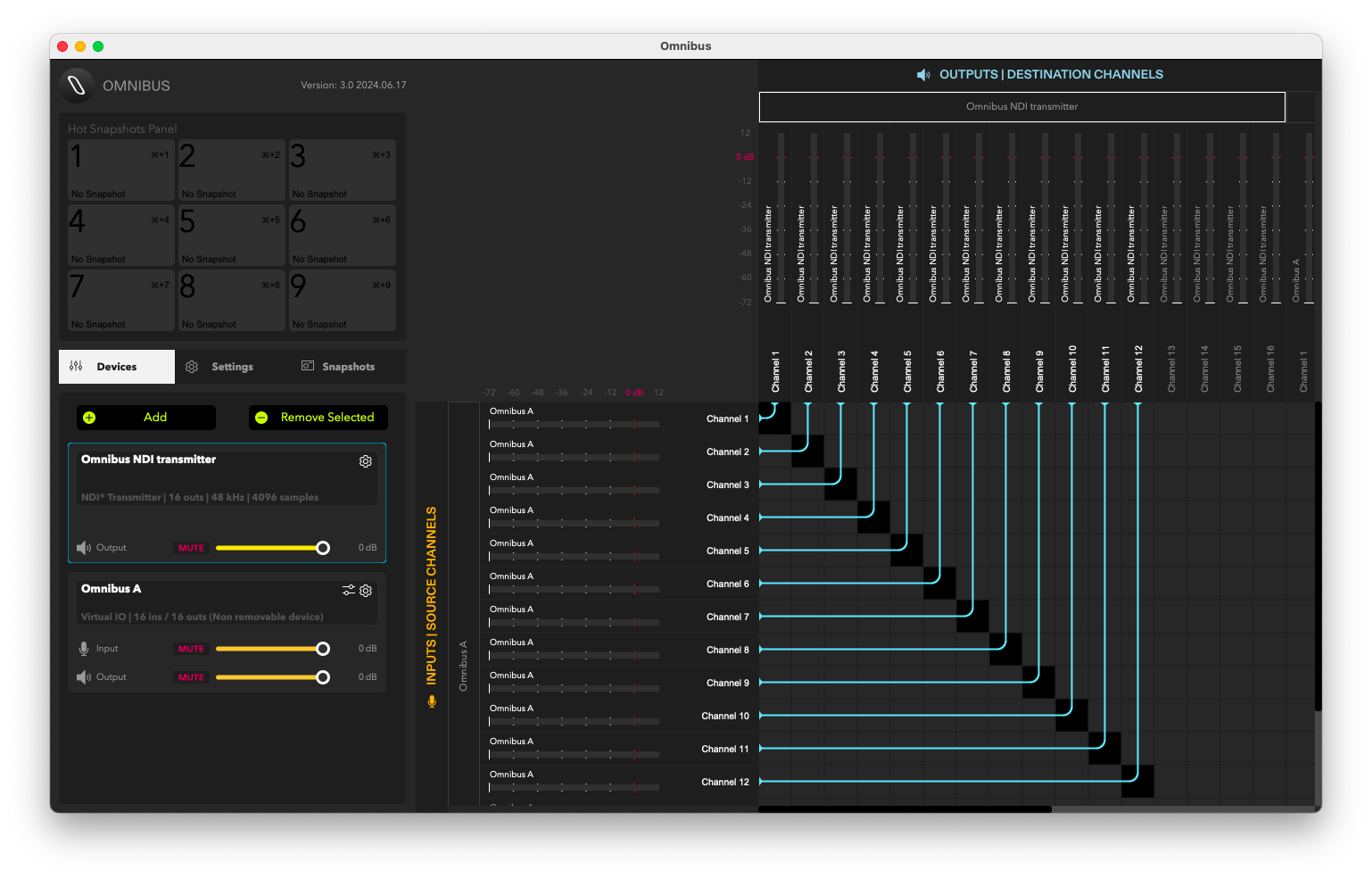Click output Channel 12 column label
The width and height of the screenshot is (1372, 879).
[1138, 369]
